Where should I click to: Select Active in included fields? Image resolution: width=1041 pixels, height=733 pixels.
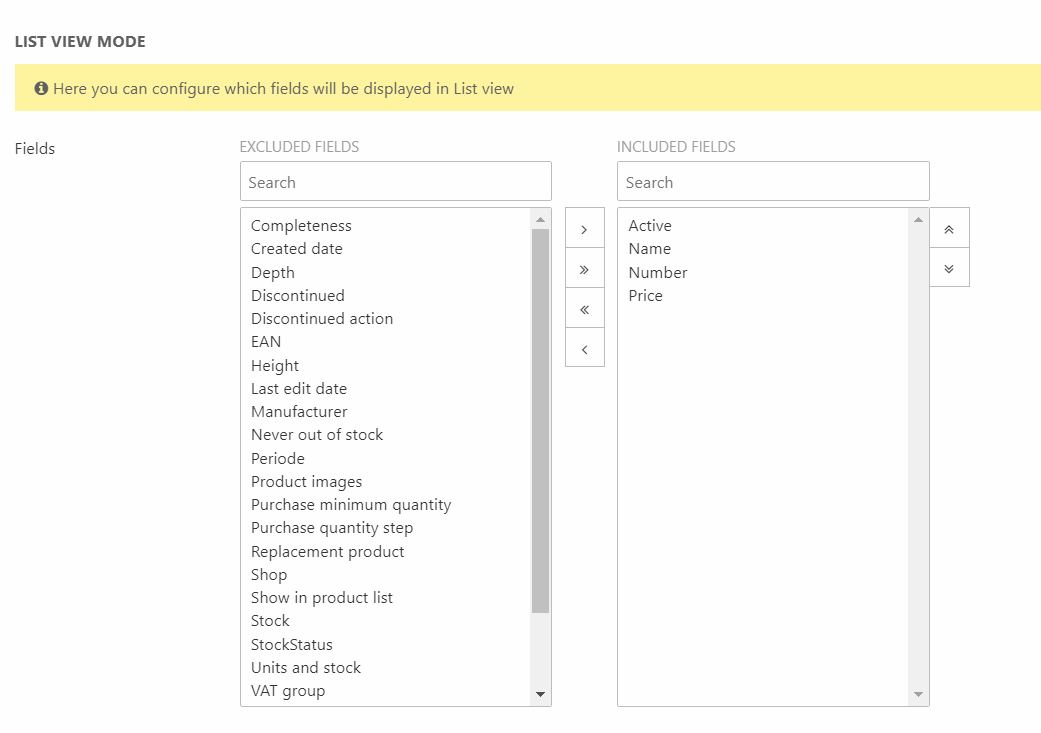[650, 226]
